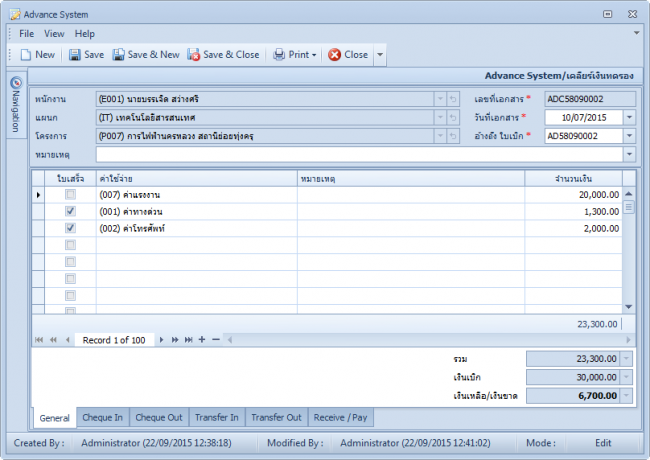Click horizontal scroll right arrow
Viewport: 650px width, 460px height.
click(x=628, y=340)
